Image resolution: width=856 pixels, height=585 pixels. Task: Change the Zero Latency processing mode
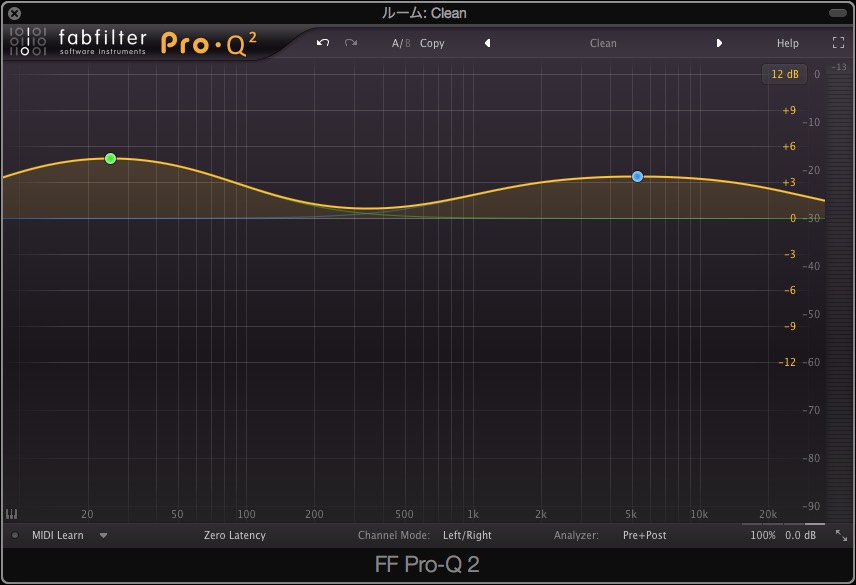tap(235, 535)
